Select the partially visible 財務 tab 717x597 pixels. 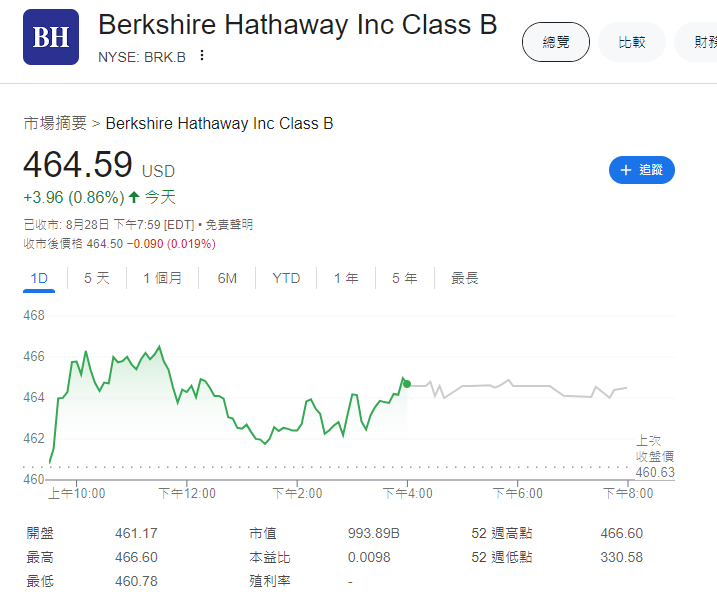point(698,42)
